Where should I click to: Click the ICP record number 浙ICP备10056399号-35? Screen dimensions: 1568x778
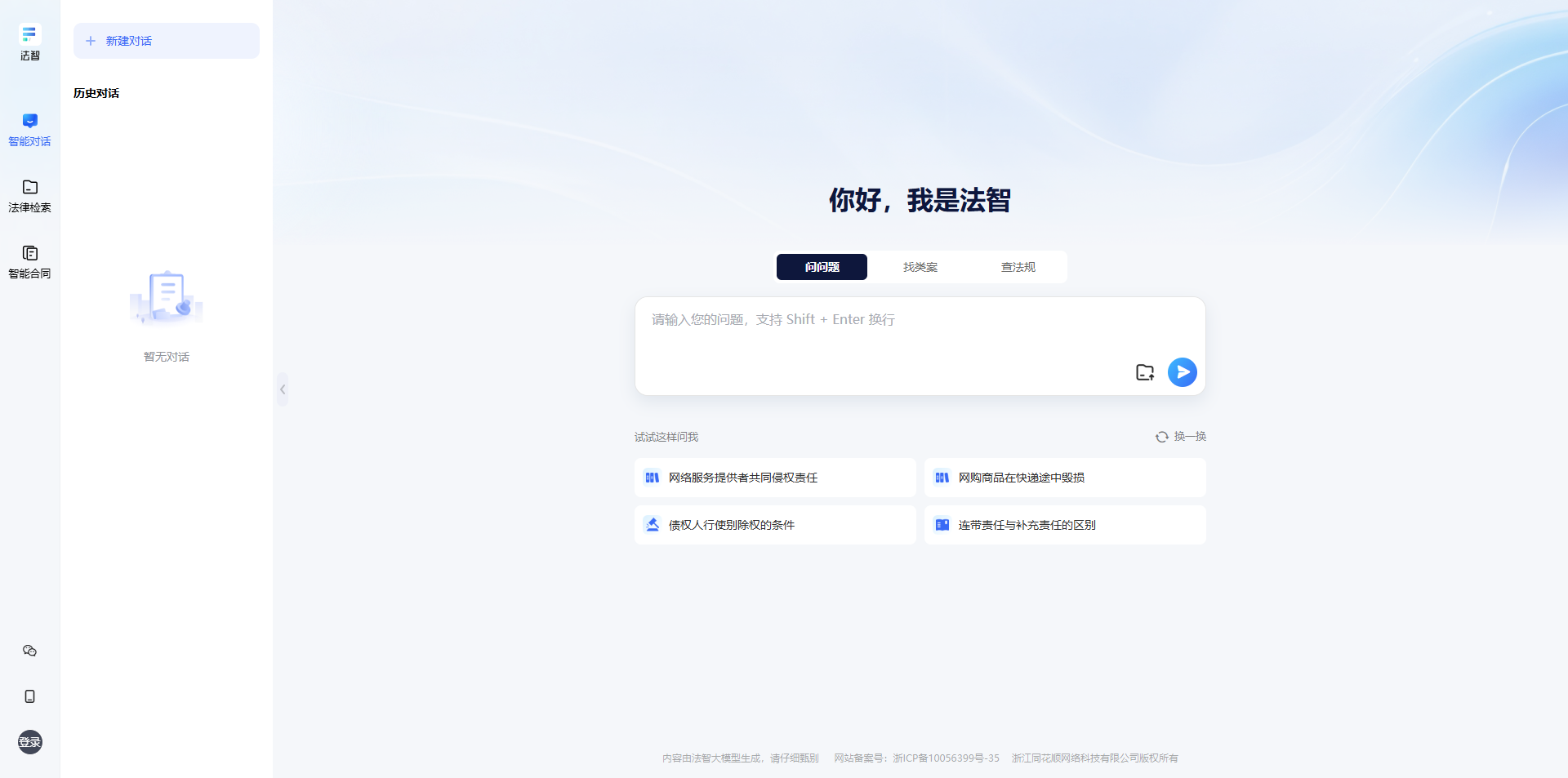(x=946, y=758)
